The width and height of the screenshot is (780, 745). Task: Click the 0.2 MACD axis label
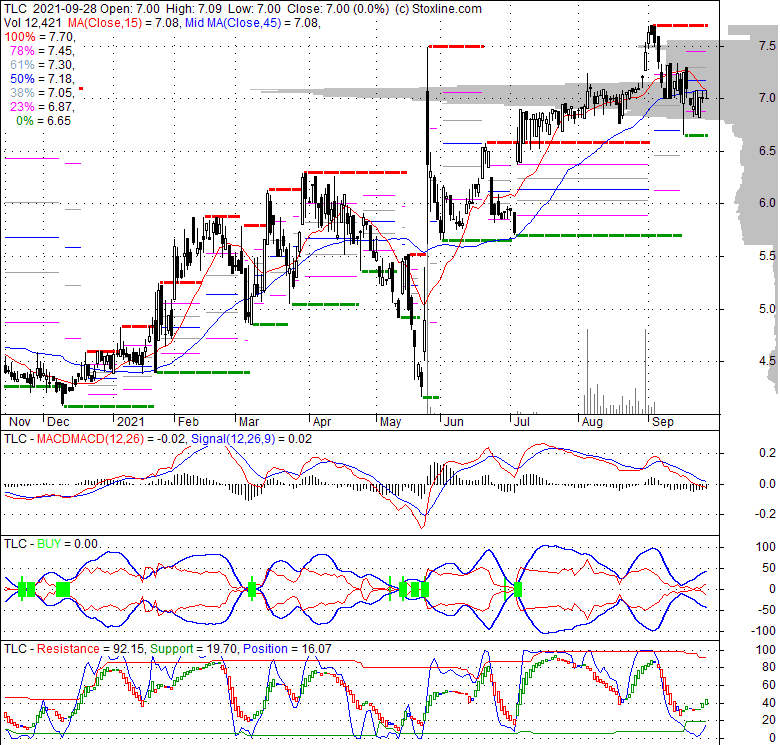767,453
